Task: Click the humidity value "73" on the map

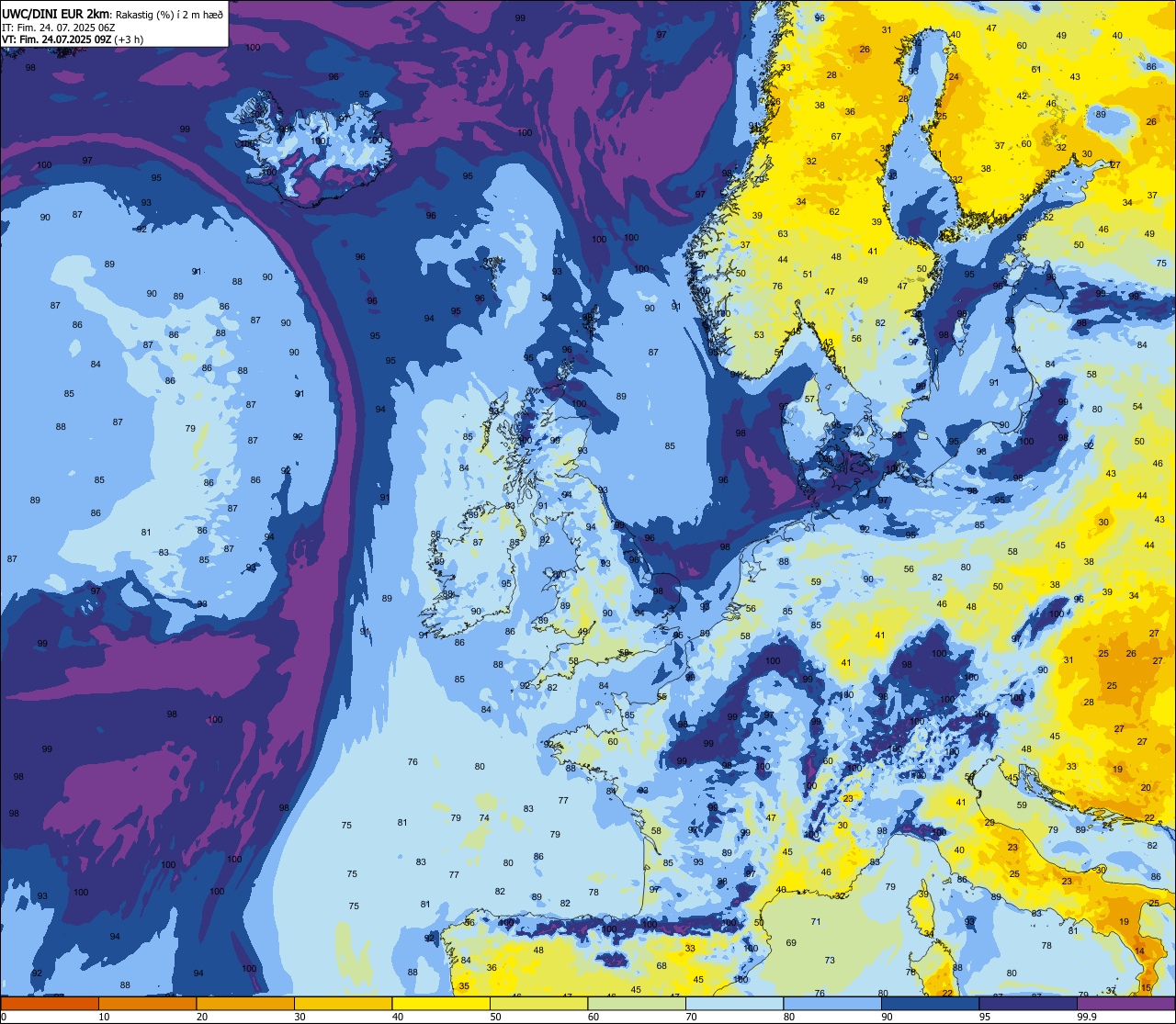Action: click(830, 961)
